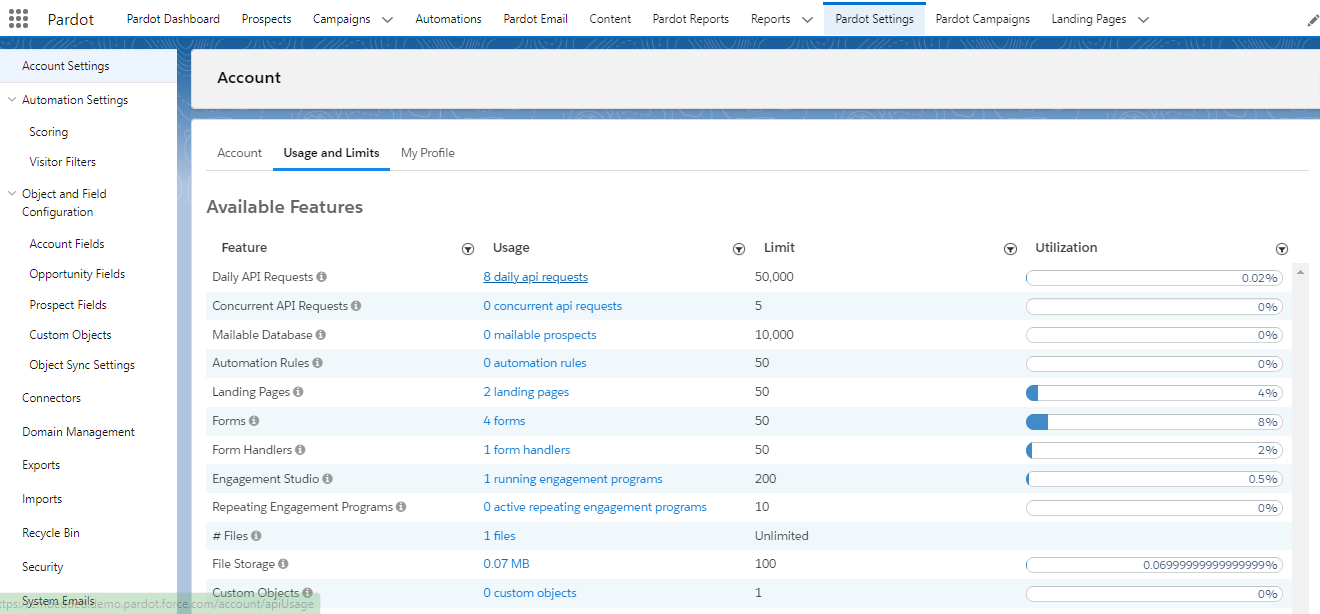Image resolution: width=1320 pixels, height=614 pixels.
Task: Open the Utilization column filter dropdown
Action: 1281,249
